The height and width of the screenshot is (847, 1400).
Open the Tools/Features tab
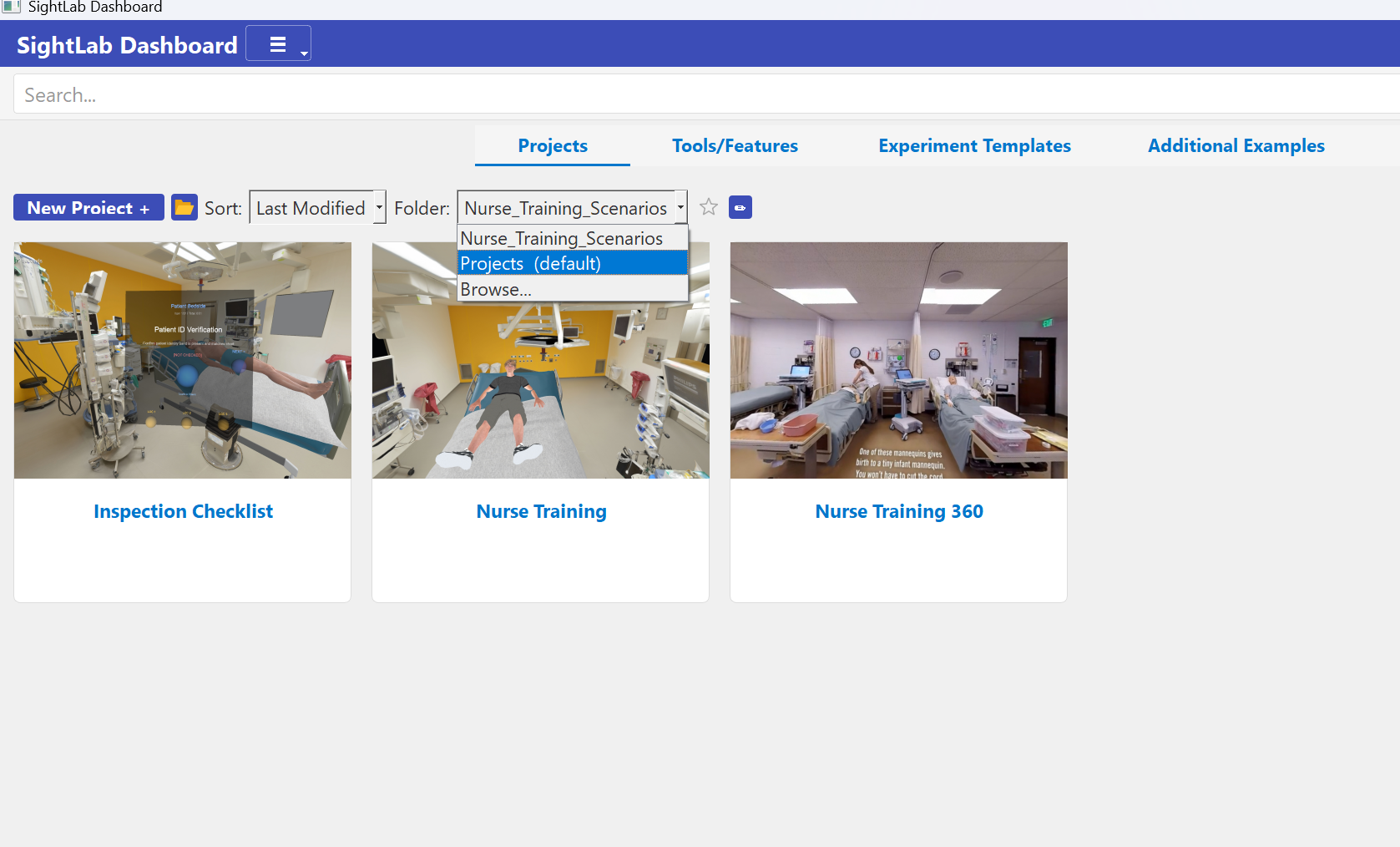click(x=735, y=146)
